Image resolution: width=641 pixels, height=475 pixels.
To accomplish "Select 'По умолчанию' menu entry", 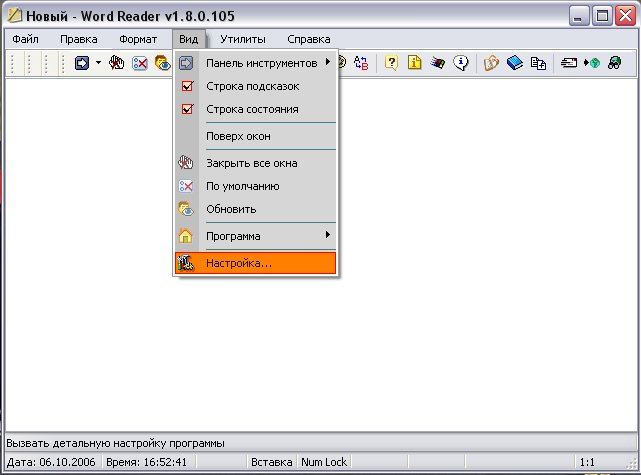I will [256, 186].
